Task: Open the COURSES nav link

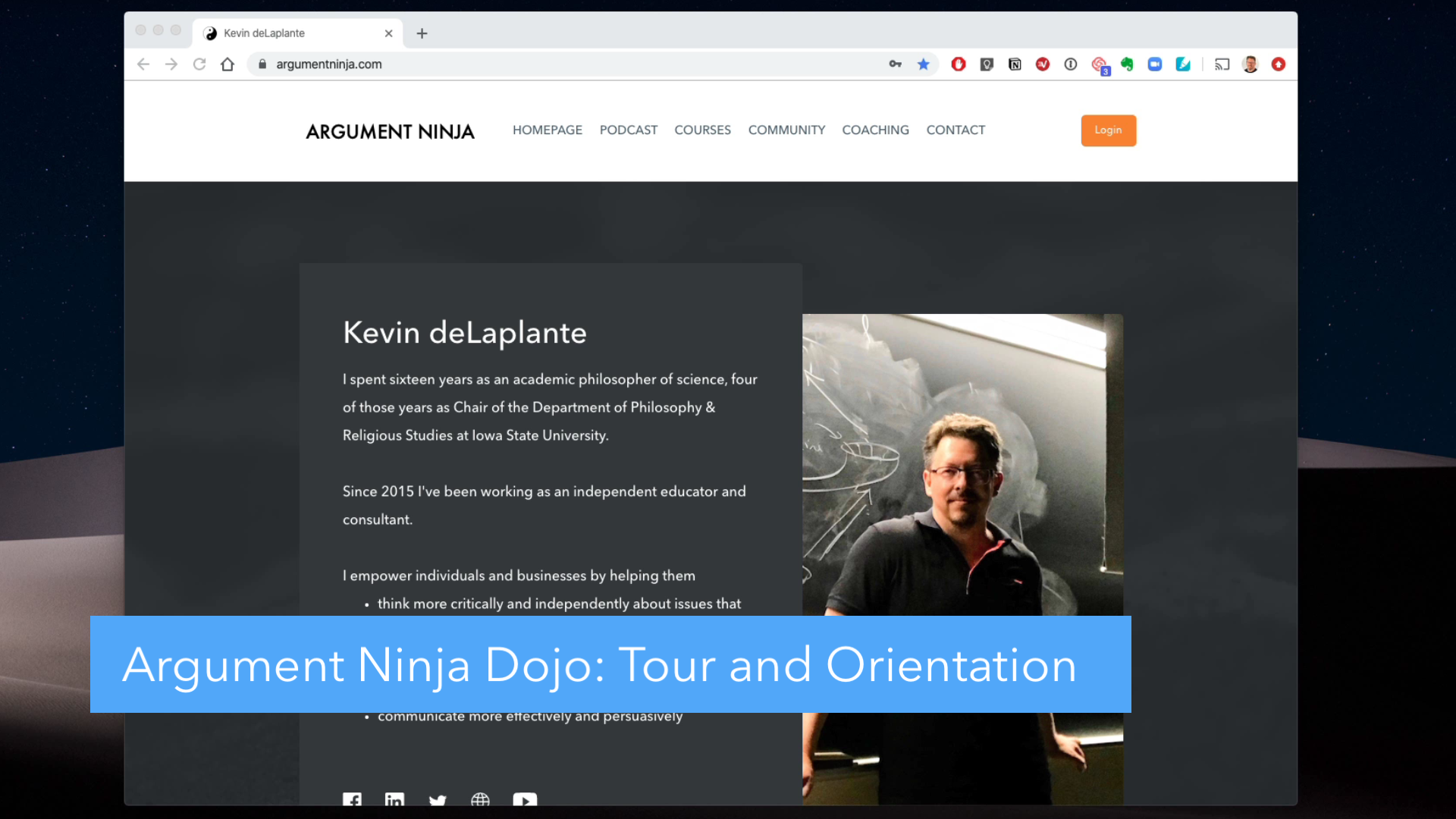Action: pos(703,130)
